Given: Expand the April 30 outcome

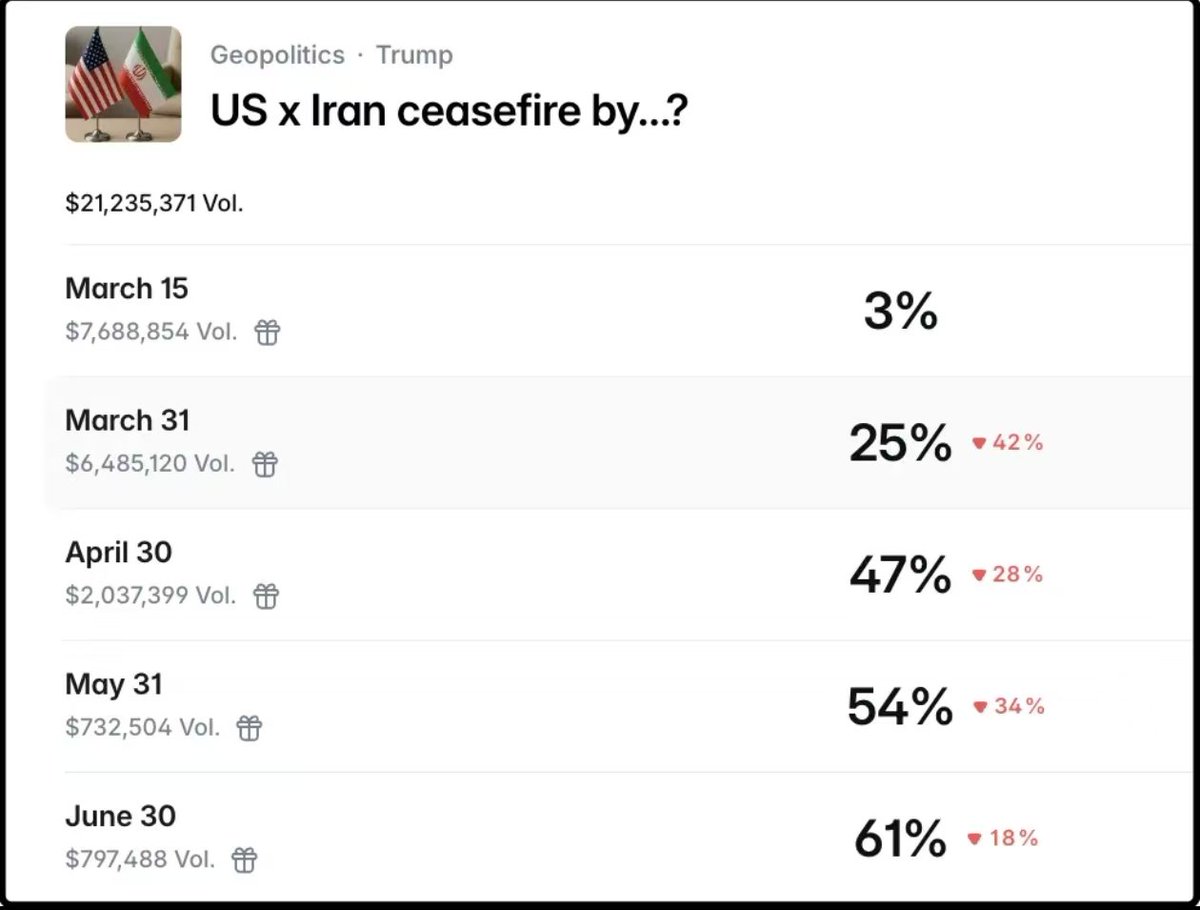Looking at the screenshot, I should tap(620, 575).
